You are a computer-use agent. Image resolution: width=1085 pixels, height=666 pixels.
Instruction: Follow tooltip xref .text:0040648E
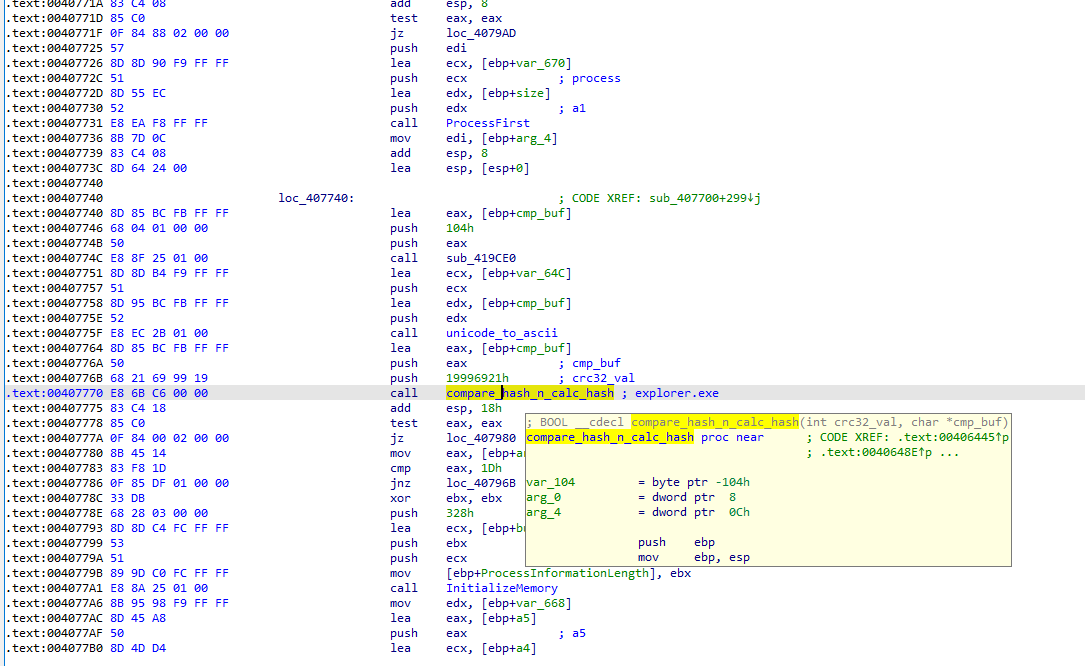(867, 453)
